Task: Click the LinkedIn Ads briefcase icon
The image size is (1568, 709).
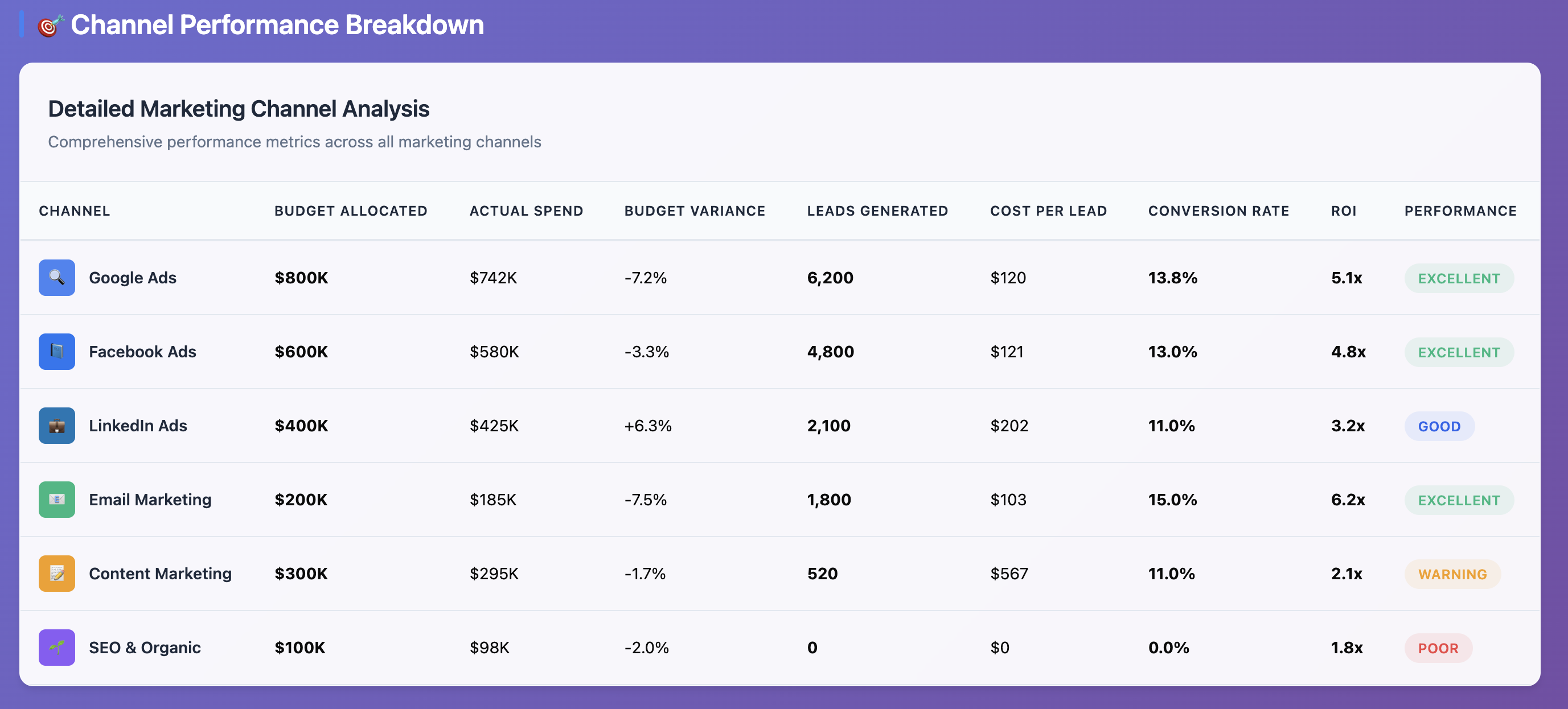Action: point(56,426)
